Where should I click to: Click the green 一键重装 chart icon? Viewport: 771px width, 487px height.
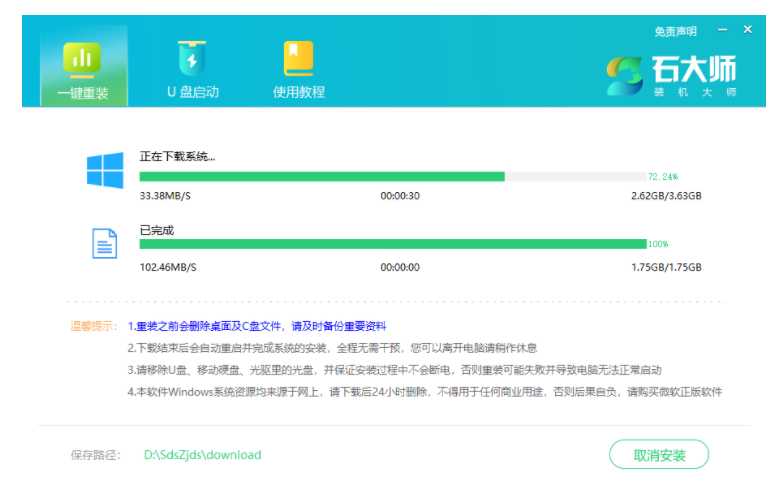tap(83, 59)
